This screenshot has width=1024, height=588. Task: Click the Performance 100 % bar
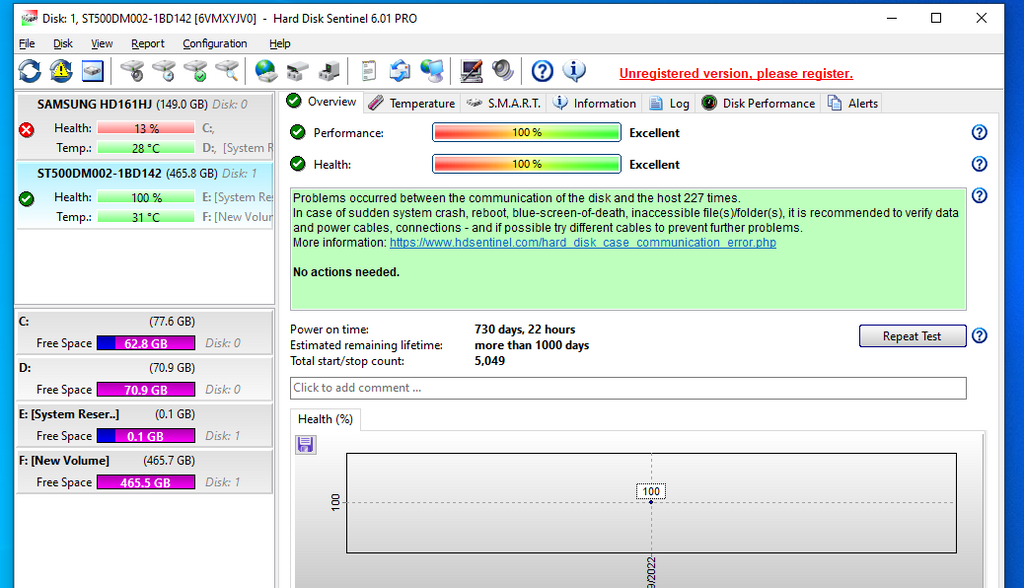[526, 133]
